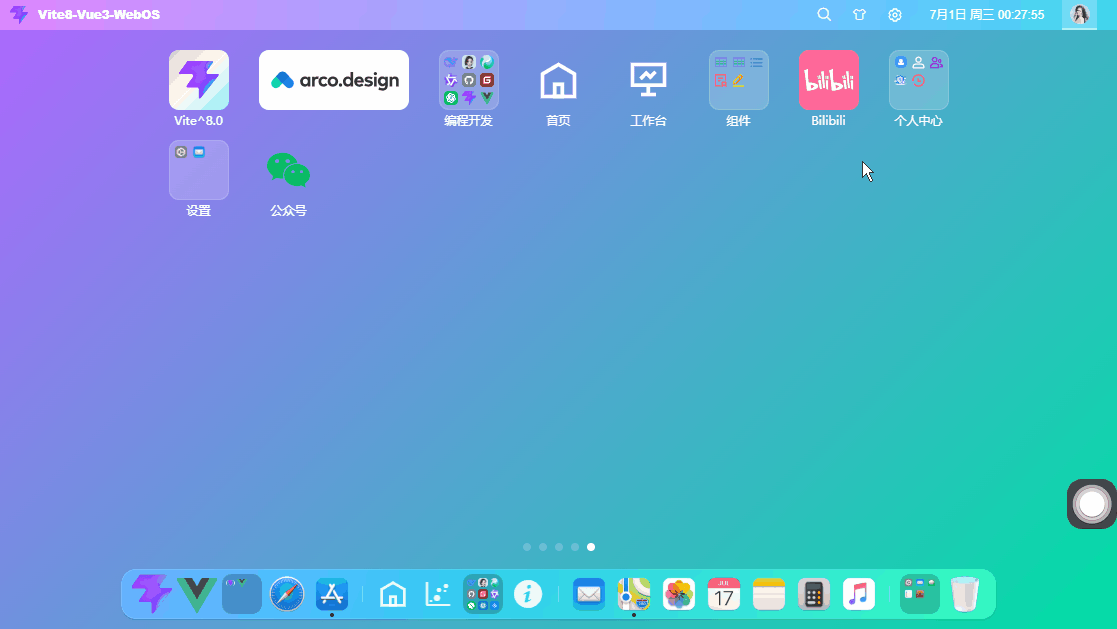Open the theme shirt icon in top bar
1117x629 pixels.
(x=860, y=14)
